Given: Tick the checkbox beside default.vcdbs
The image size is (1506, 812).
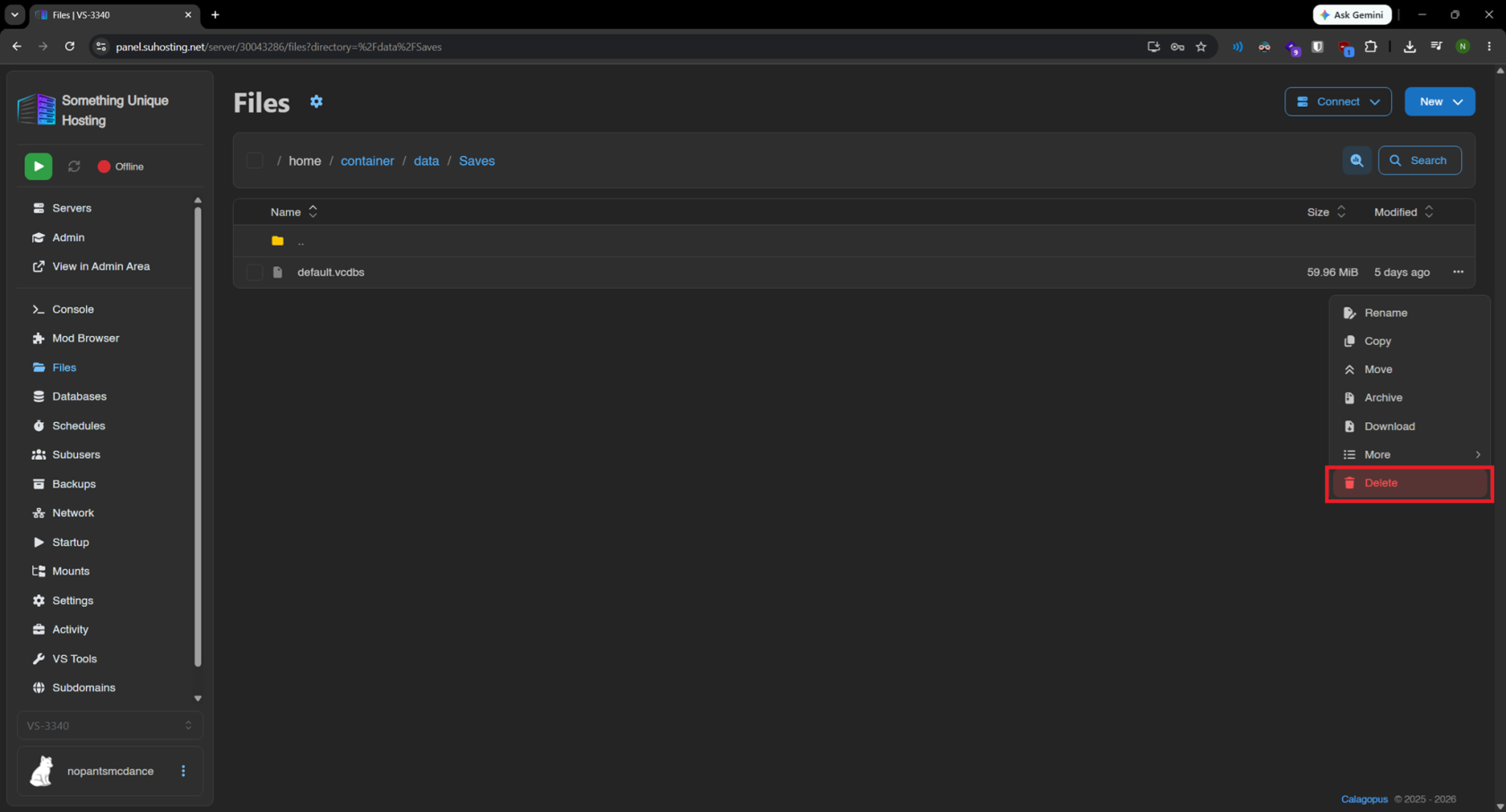Looking at the screenshot, I should [x=255, y=272].
